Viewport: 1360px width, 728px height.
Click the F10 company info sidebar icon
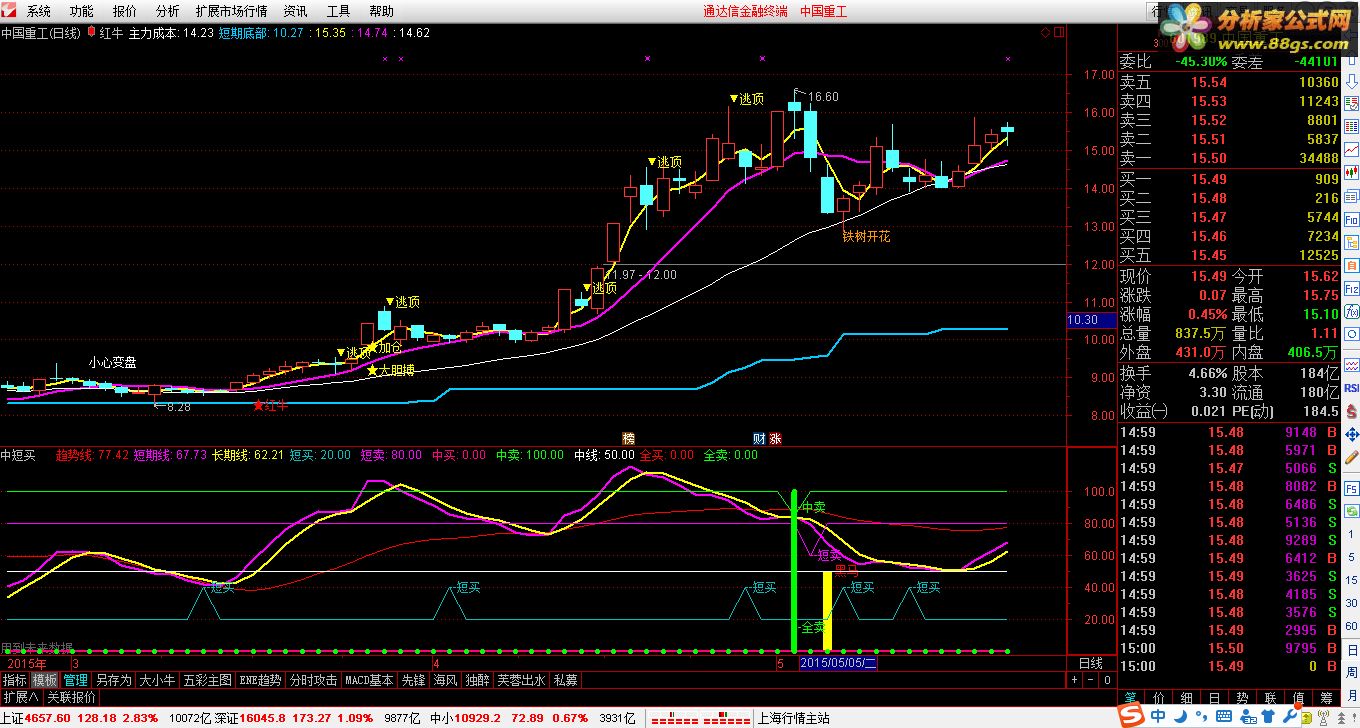click(x=1350, y=218)
